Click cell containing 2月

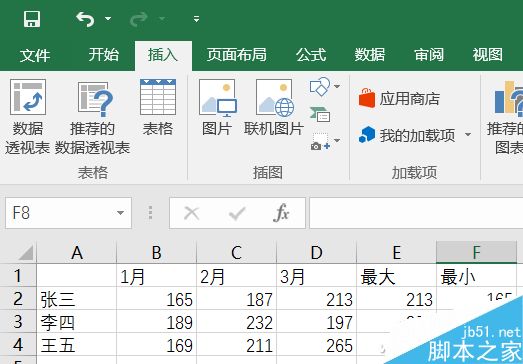(236, 276)
